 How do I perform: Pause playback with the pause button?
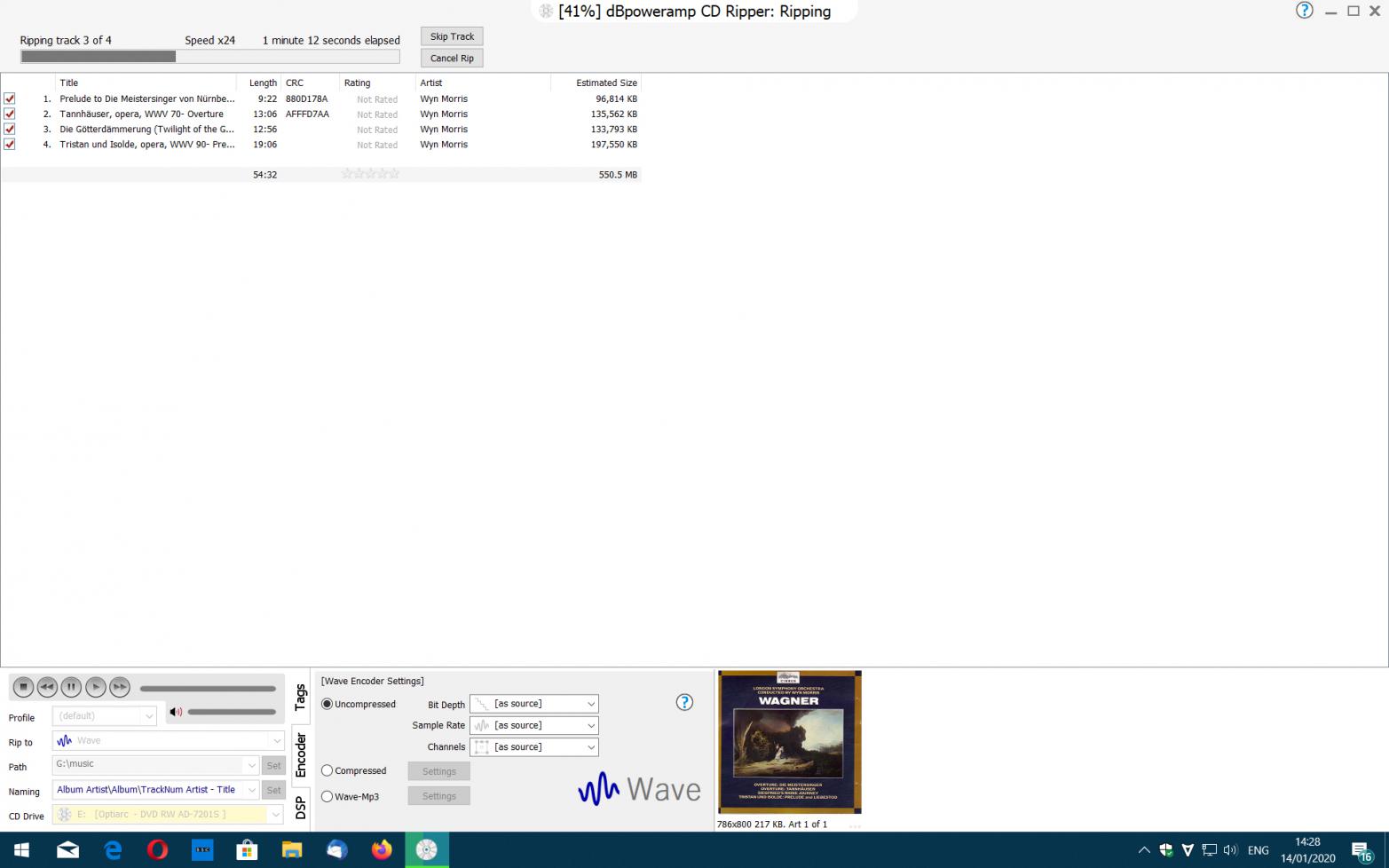click(x=71, y=687)
